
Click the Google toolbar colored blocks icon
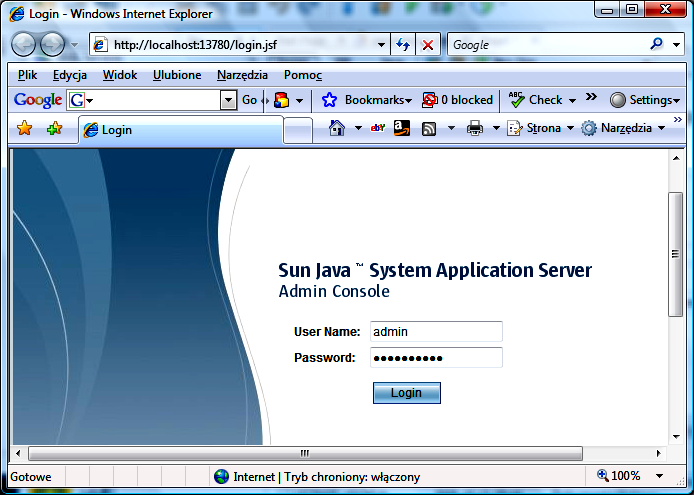tap(281, 100)
